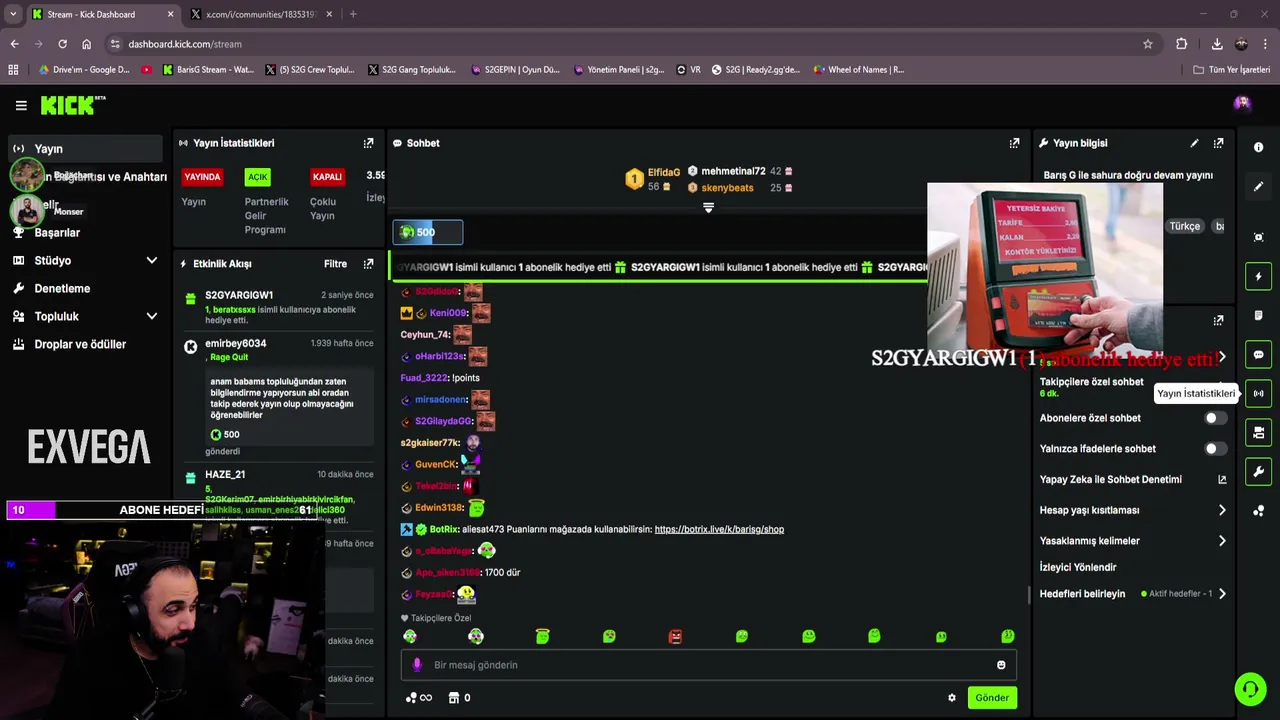
Task: Click the Kick logo
Action: point(72,105)
